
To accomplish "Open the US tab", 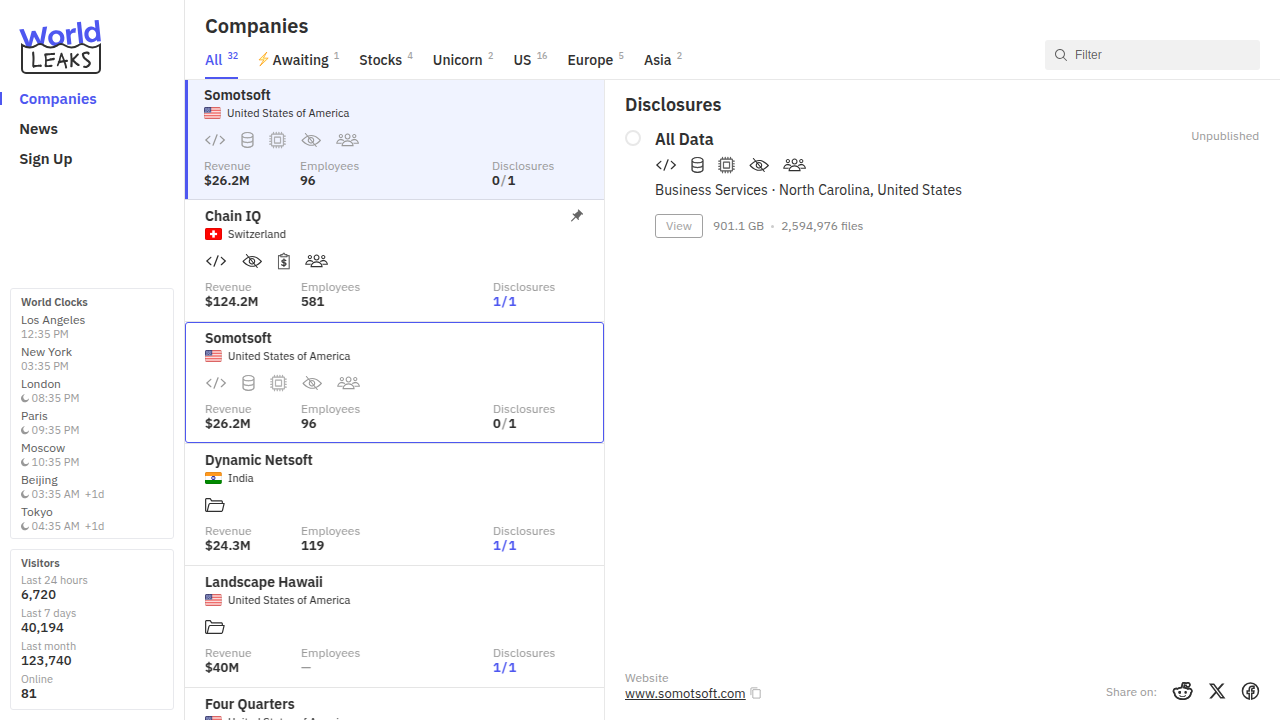I will (530, 59).
